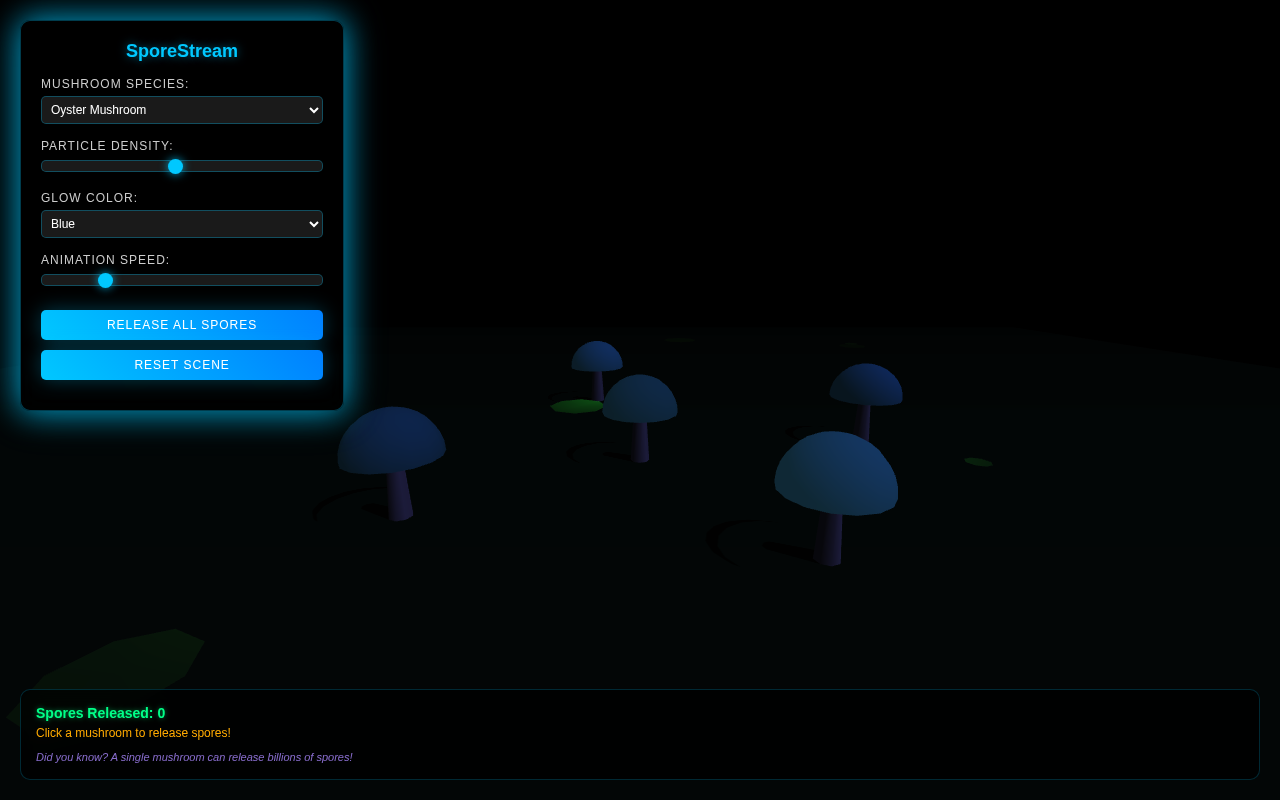Click the SporeStream title heading
Screen dimensions: 1280x800
(182, 51)
